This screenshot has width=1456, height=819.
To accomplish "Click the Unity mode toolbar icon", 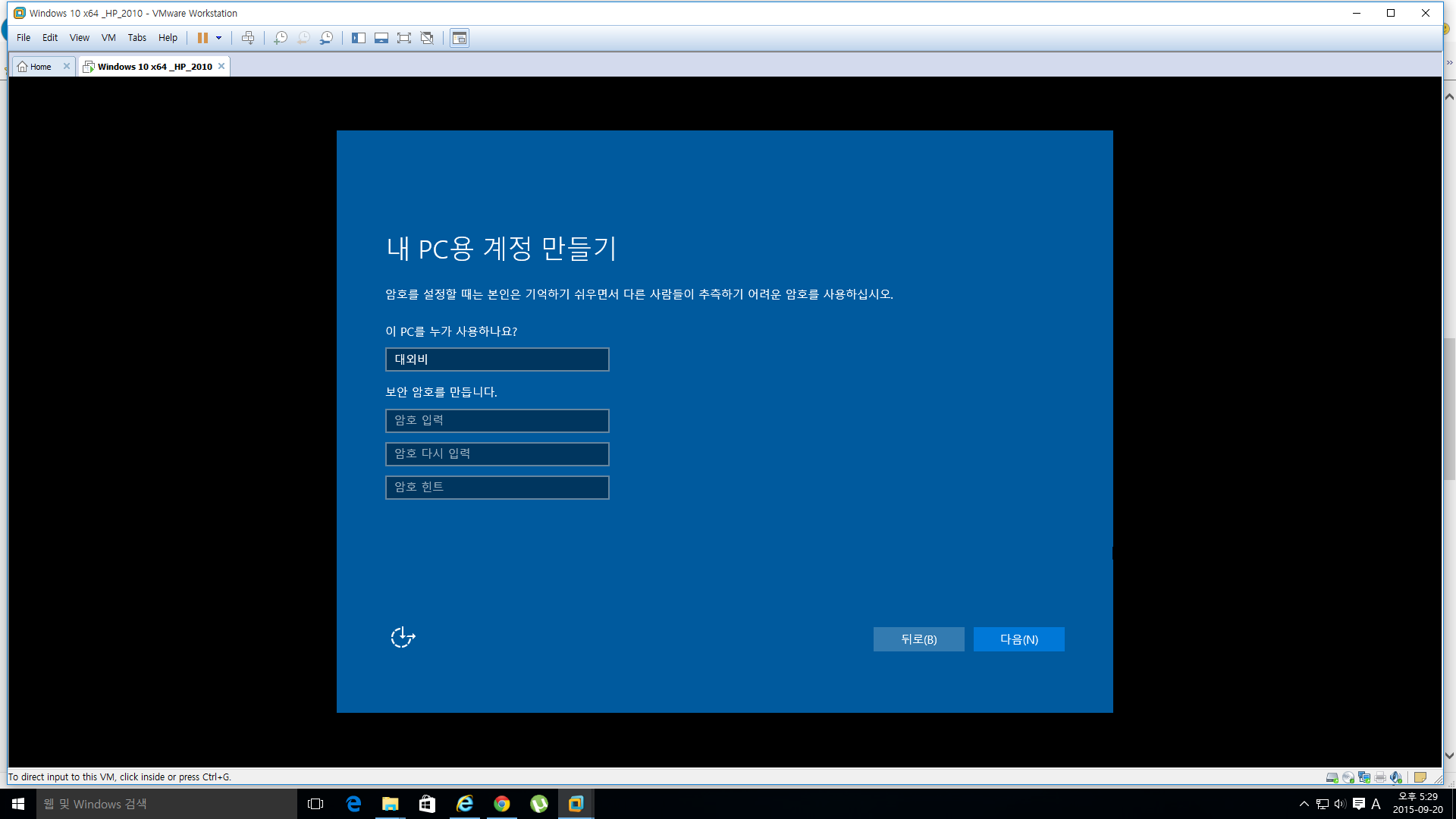I will [428, 38].
